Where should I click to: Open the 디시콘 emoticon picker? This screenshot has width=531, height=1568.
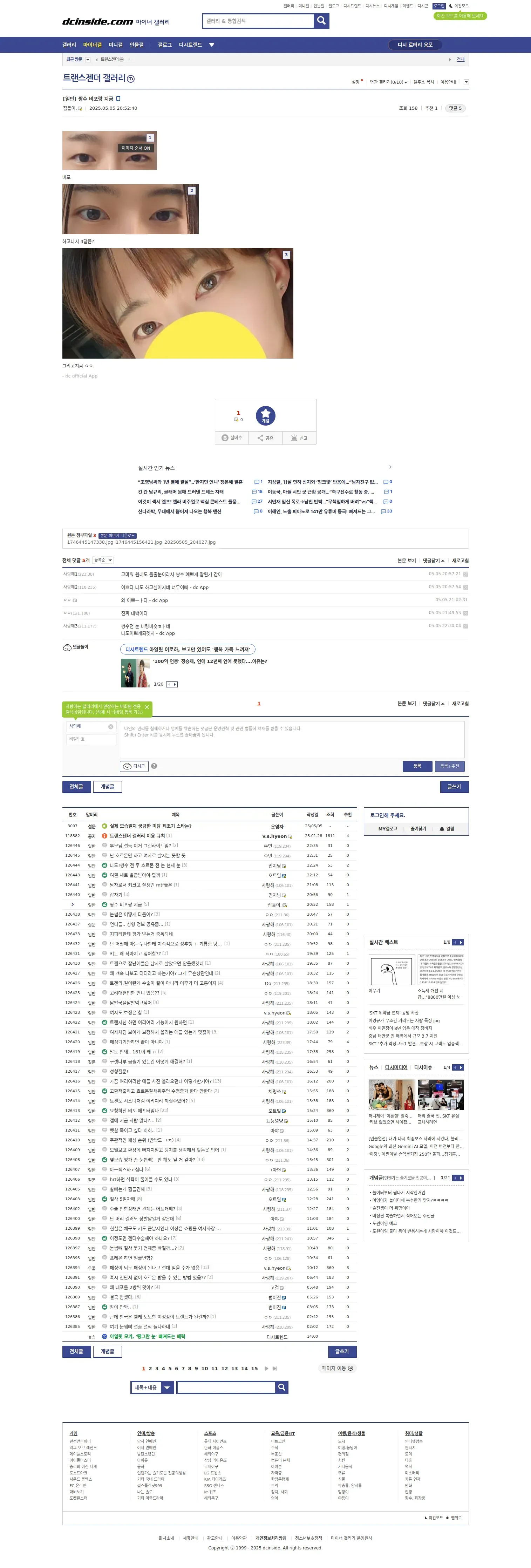135,766
